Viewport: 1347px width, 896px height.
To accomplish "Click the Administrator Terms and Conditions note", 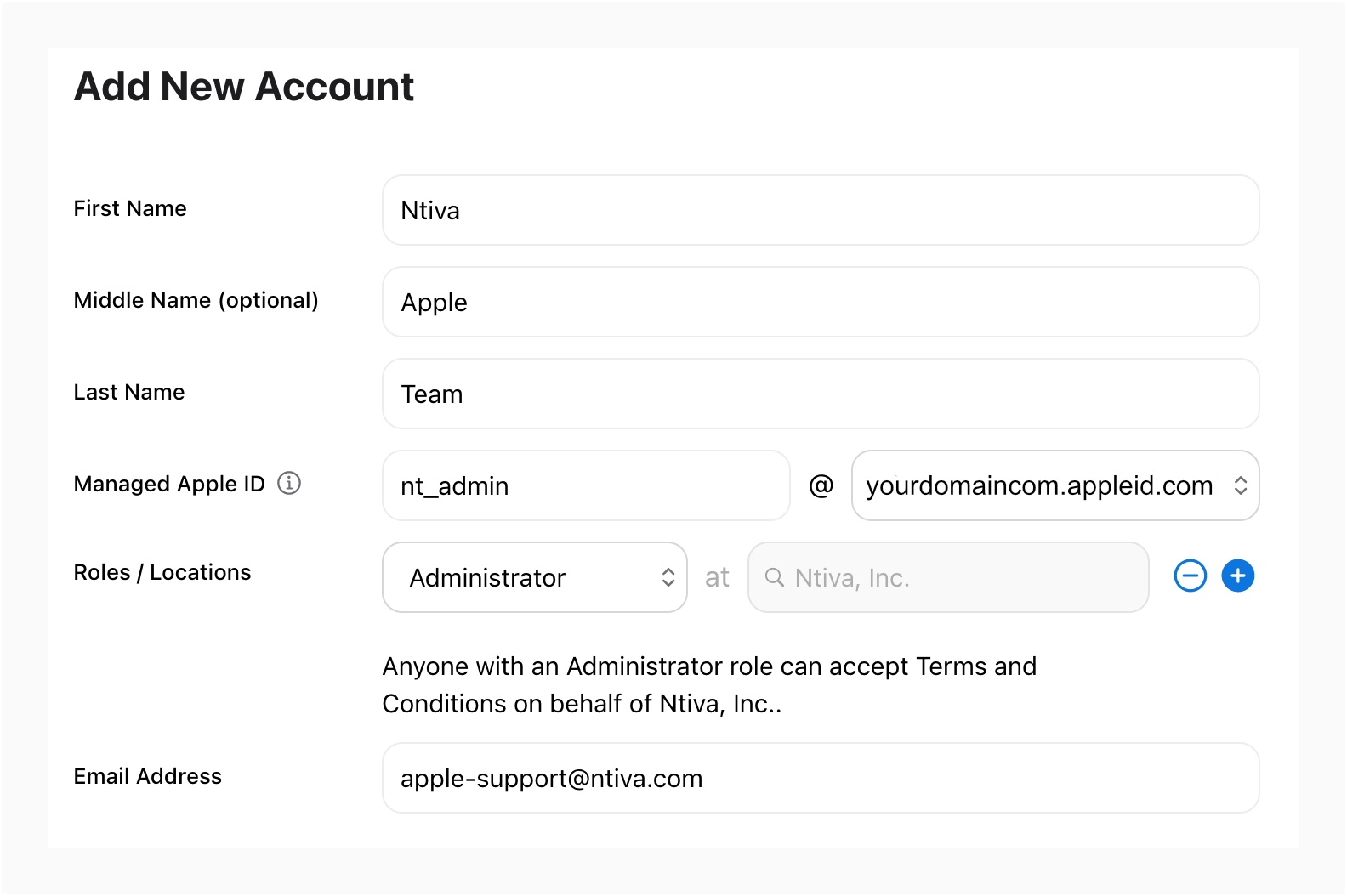I will click(709, 685).
